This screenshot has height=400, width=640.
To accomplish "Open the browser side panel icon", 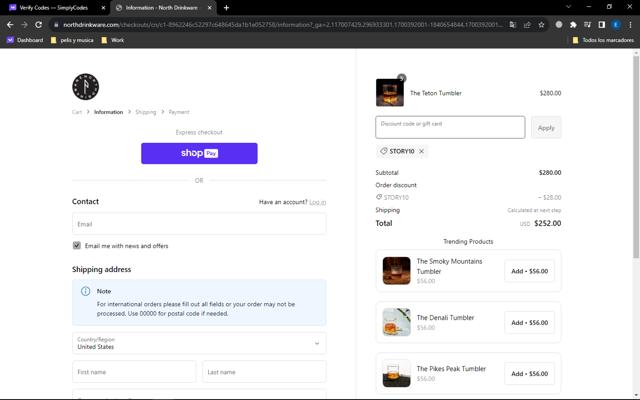I will coord(602,25).
